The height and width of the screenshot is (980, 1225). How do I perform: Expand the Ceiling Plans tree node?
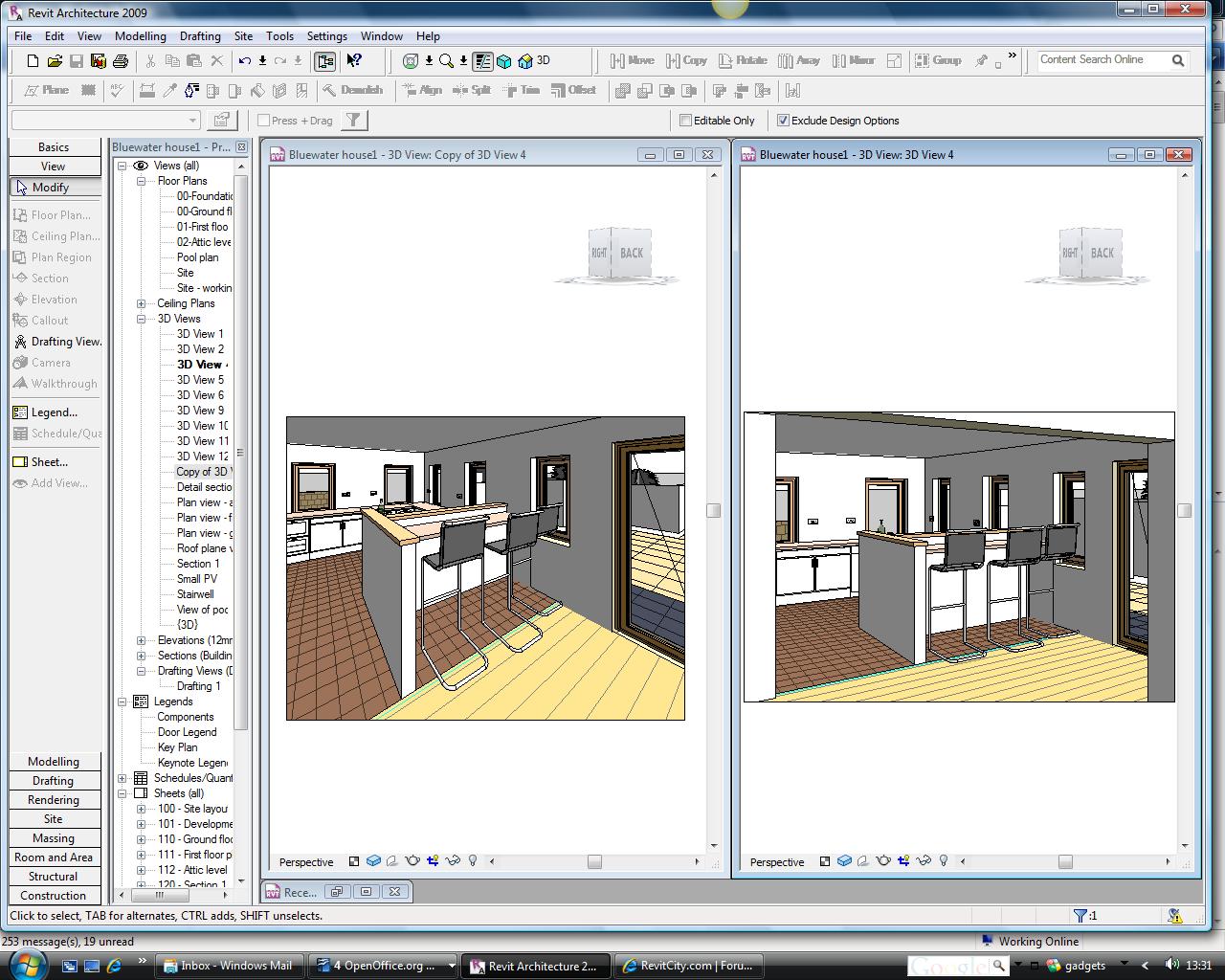click(142, 303)
